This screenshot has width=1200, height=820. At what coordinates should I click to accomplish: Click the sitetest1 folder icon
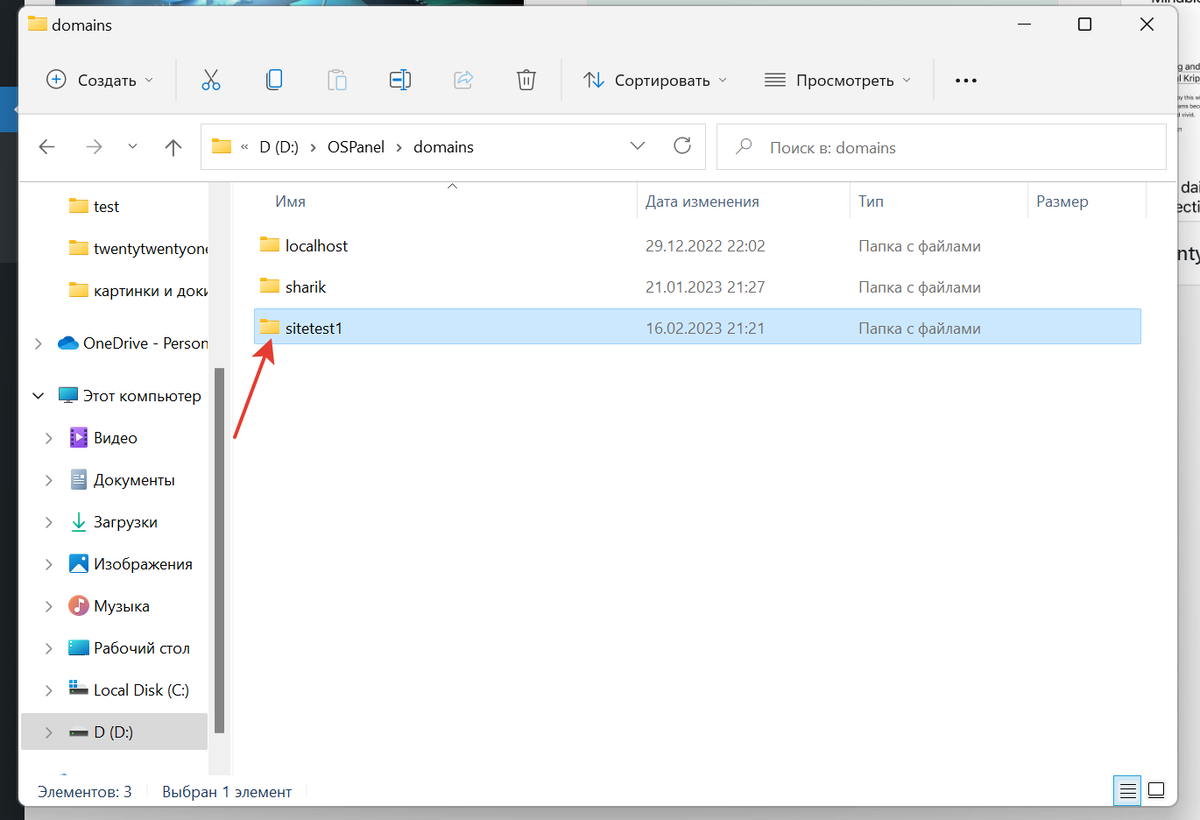tap(269, 328)
